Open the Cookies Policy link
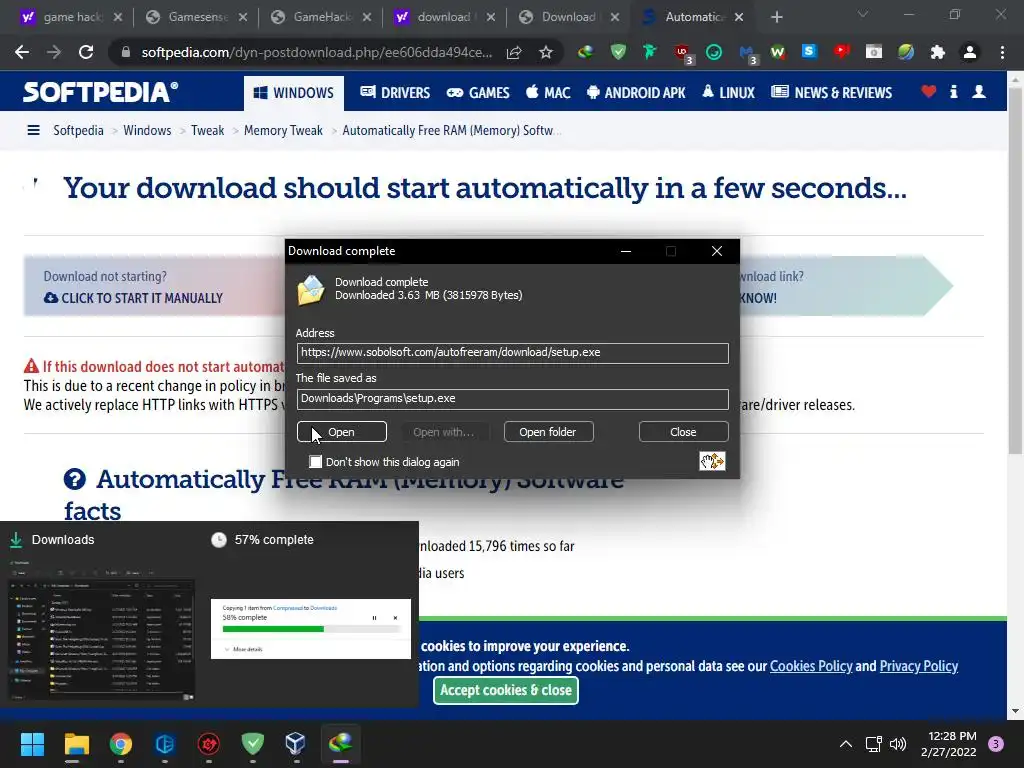Viewport: 1024px width, 768px height. (810, 666)
